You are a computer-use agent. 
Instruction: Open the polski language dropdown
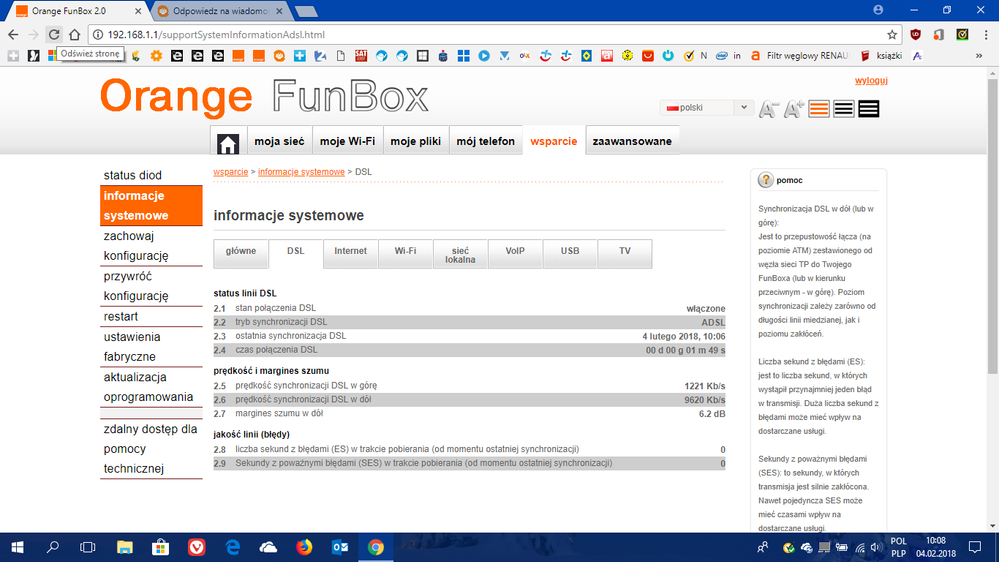pyautogui.click(x=706, y=107)
